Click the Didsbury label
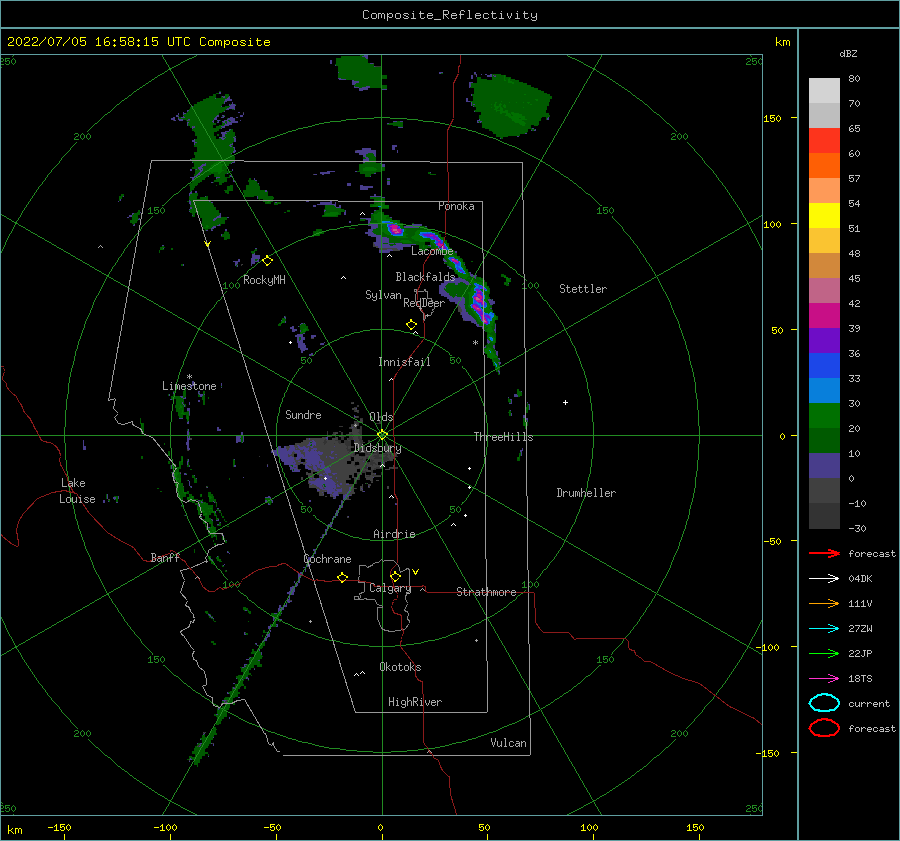This screenshot has height=841, width=900. point(378,448)
